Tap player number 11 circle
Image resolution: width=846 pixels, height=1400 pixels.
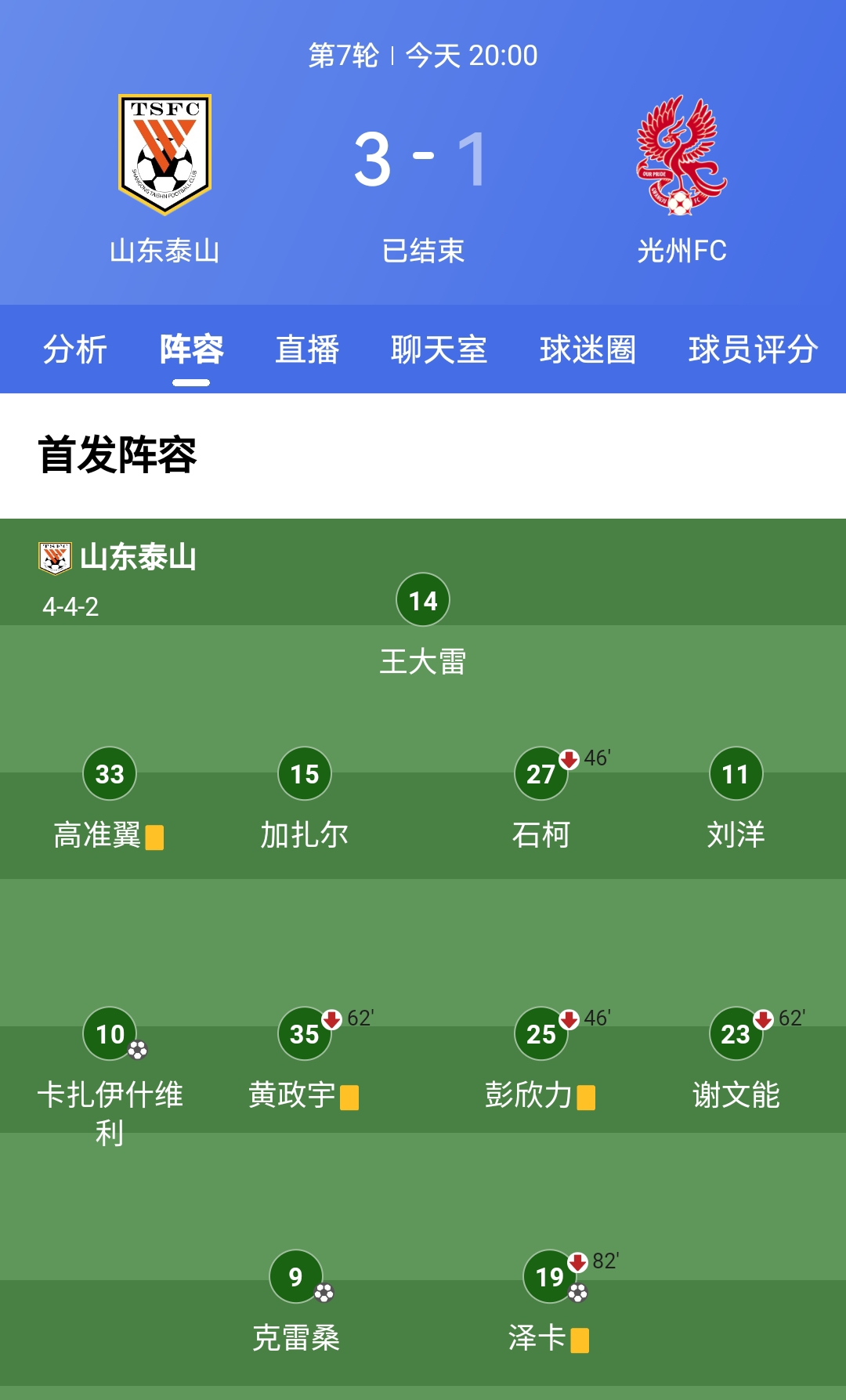pos(736,774)
